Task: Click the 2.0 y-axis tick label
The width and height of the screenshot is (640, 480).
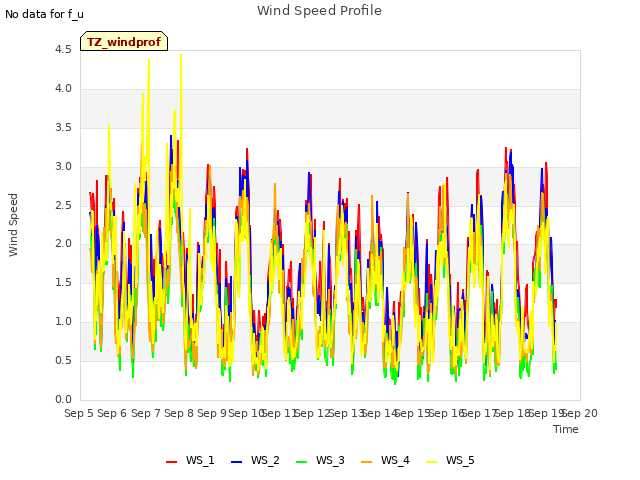Action: [63, 244]
